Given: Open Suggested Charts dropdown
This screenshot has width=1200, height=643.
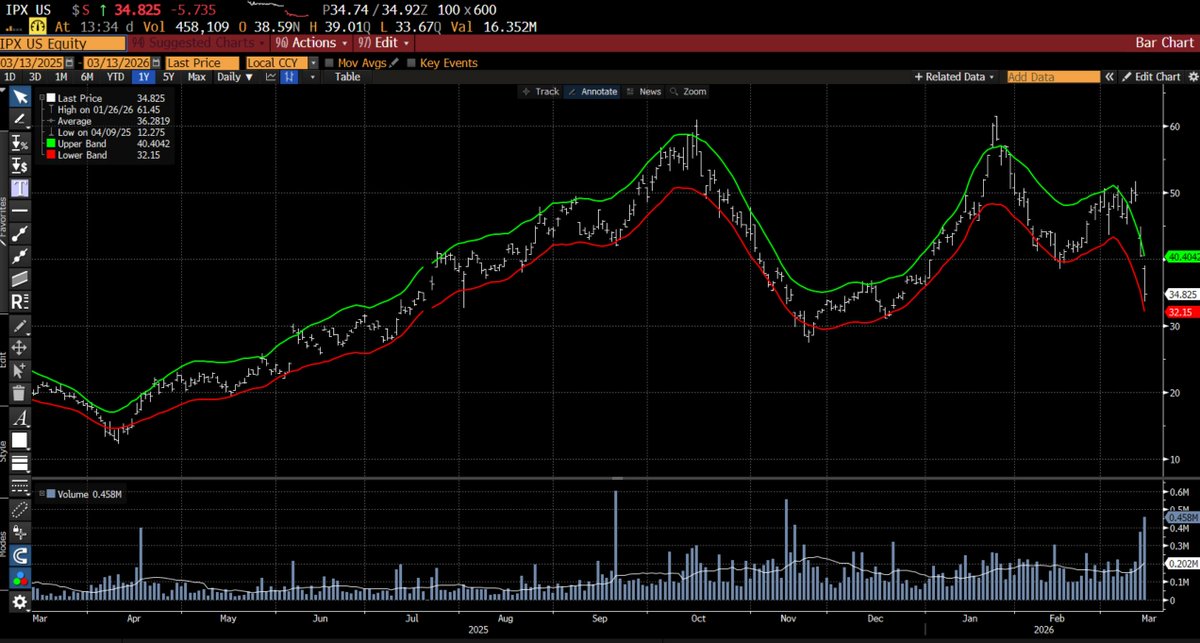Looking at the screenshot, I should click(x=200, y=43).
